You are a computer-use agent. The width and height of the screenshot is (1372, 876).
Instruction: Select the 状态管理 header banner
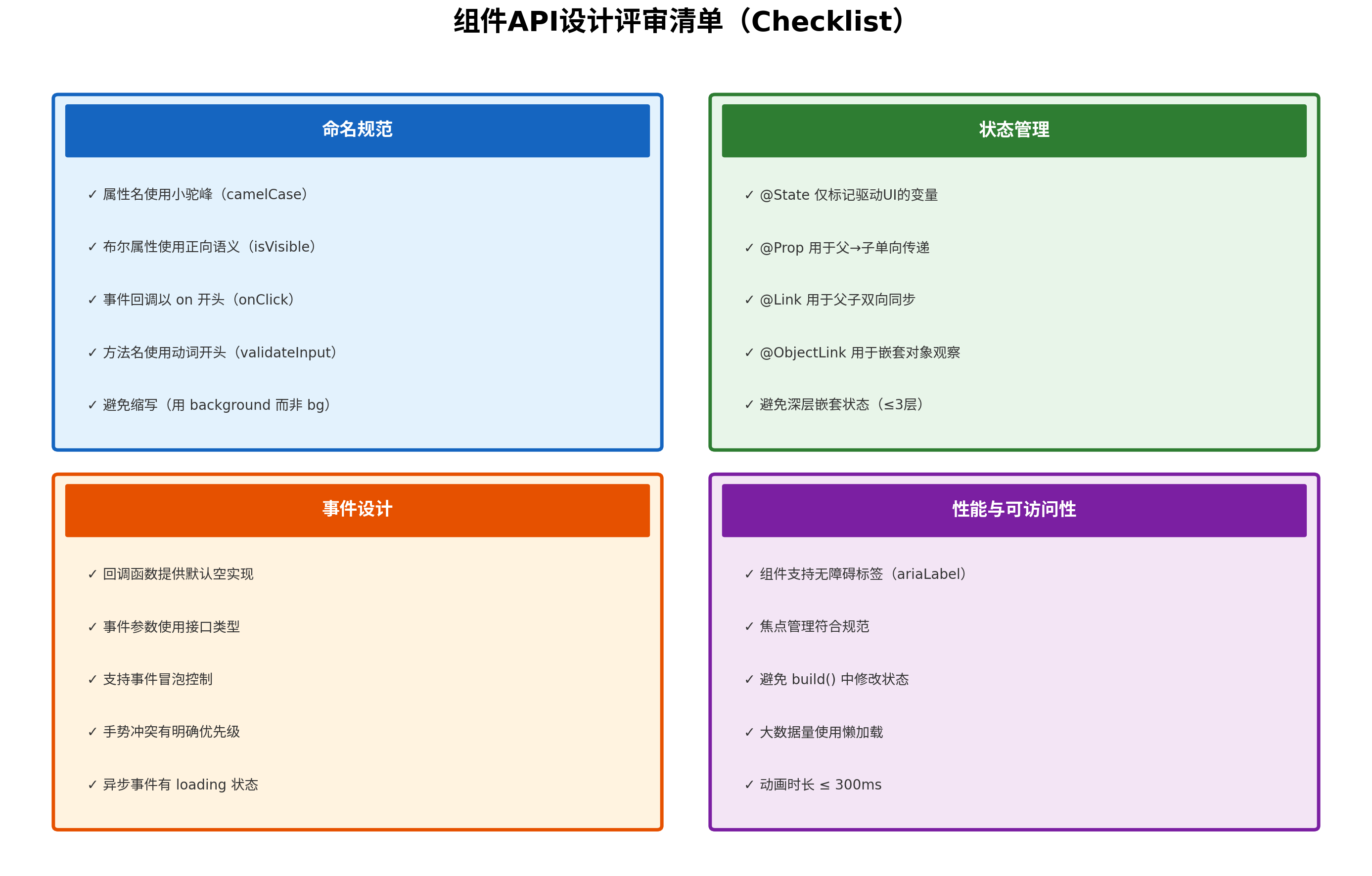[1014, 131]
